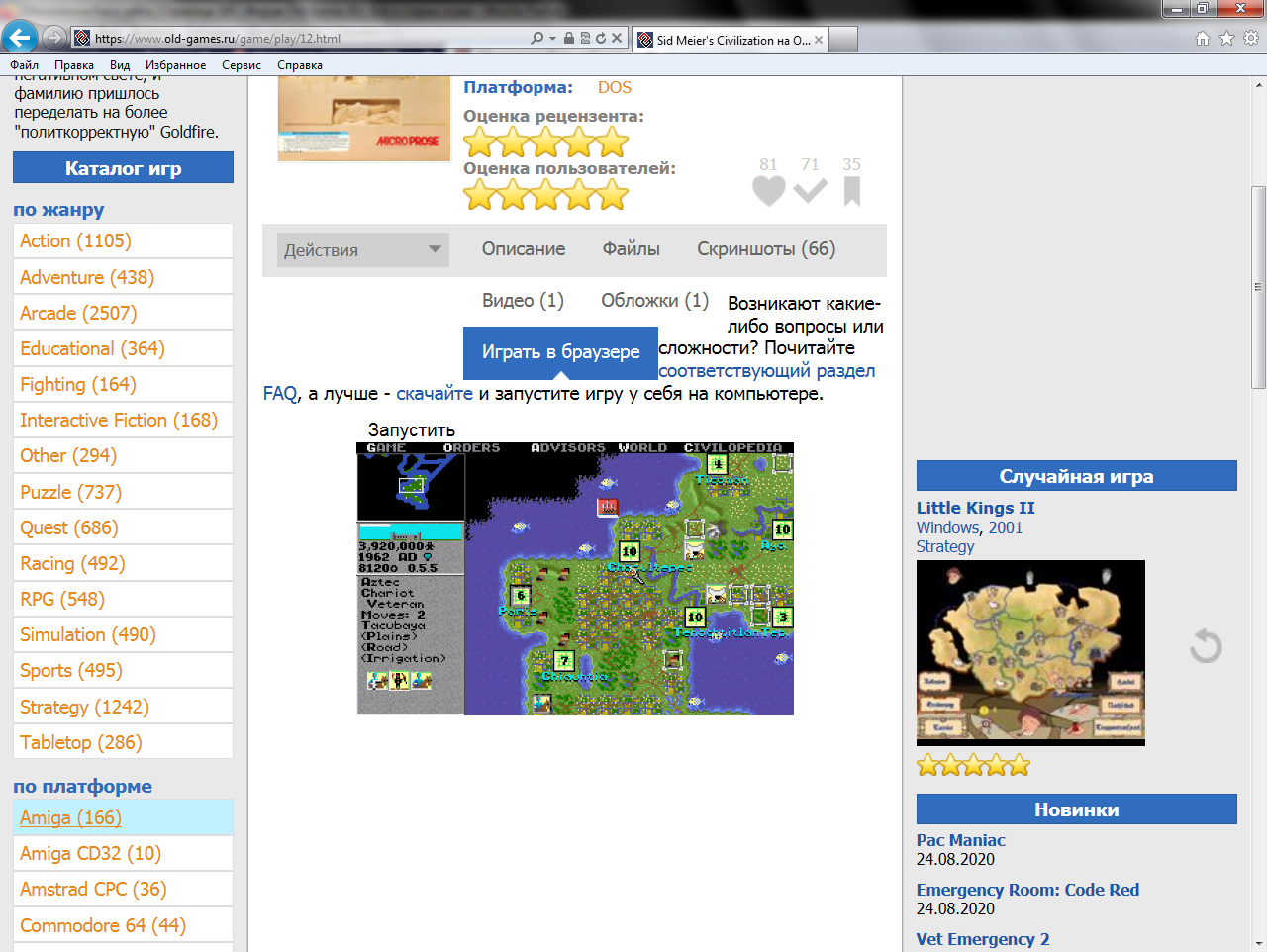Screen dimensions: 1267x952
Task: Open the Правка menu
Action: click(74, 65)
